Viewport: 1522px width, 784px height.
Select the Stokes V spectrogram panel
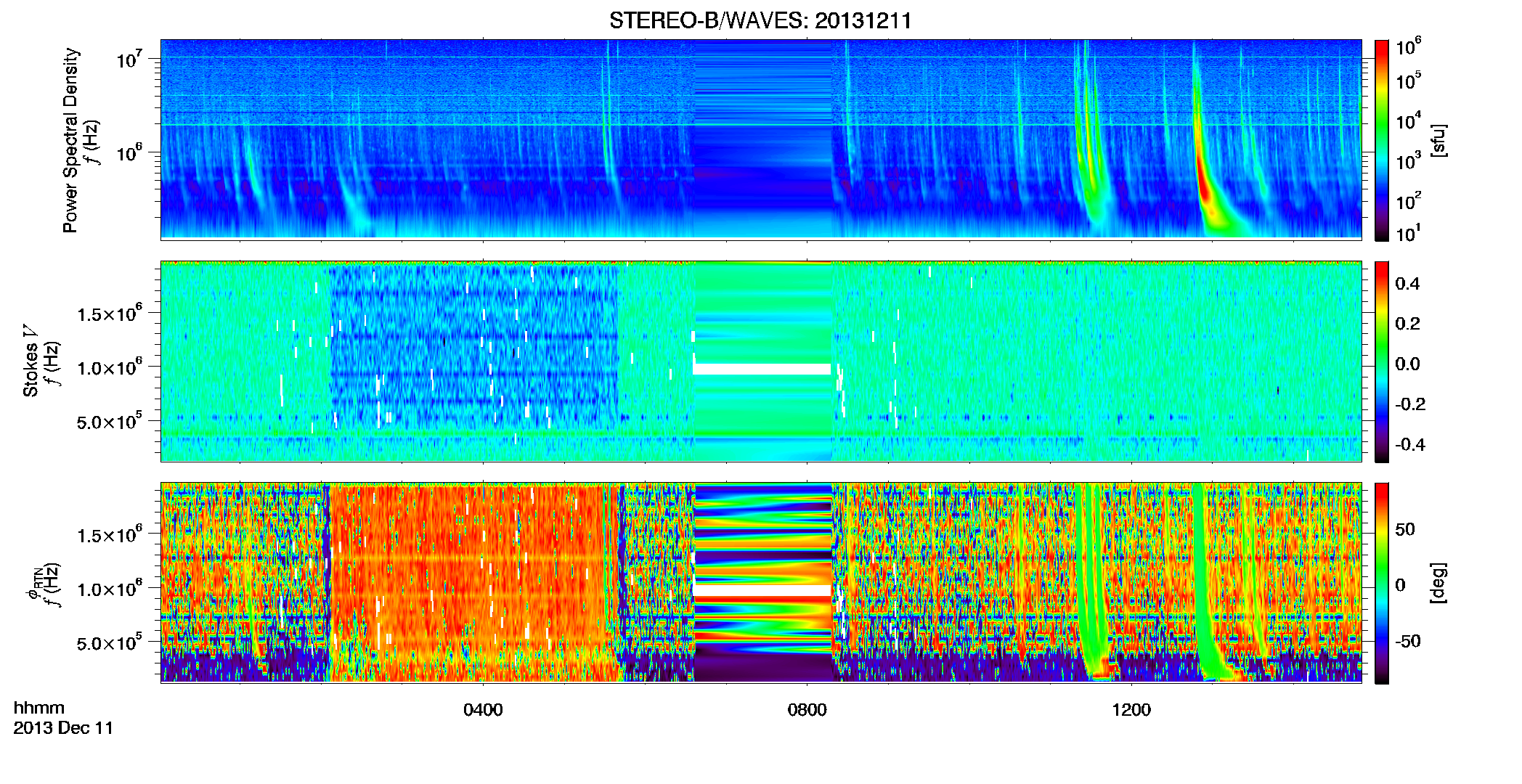(x=761, y=361)
